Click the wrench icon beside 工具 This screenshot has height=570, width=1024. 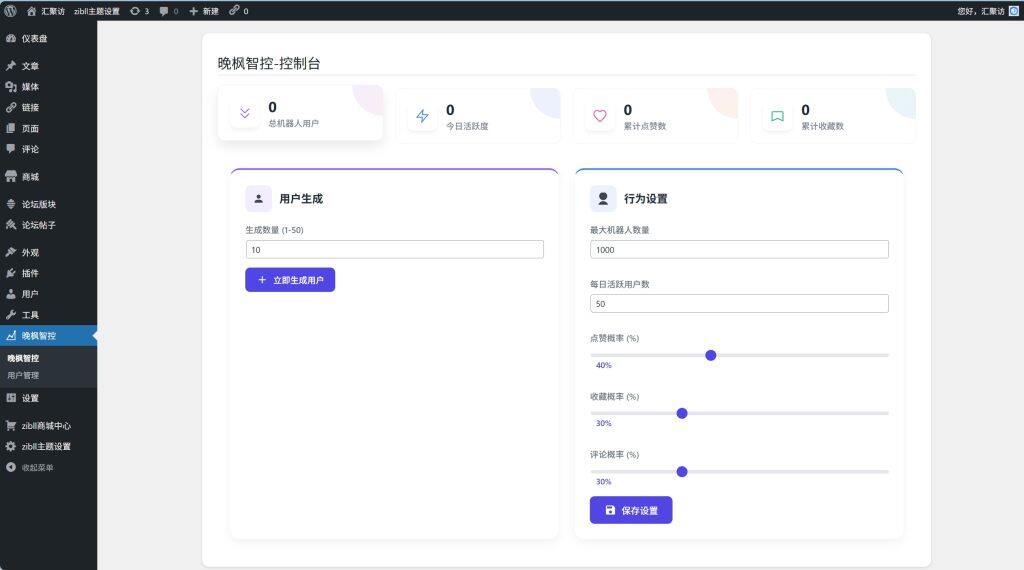(x=10, y=315)
